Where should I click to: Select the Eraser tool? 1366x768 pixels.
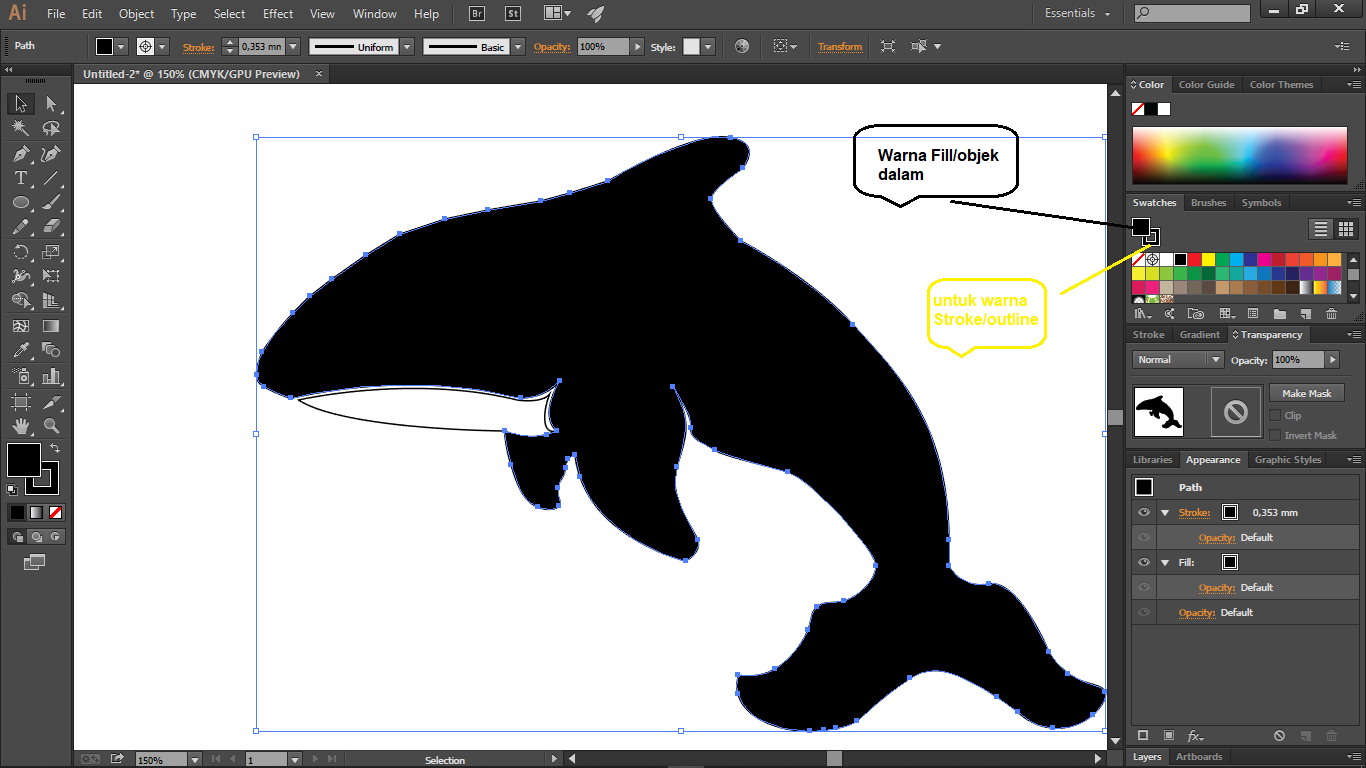coord(51,227)
